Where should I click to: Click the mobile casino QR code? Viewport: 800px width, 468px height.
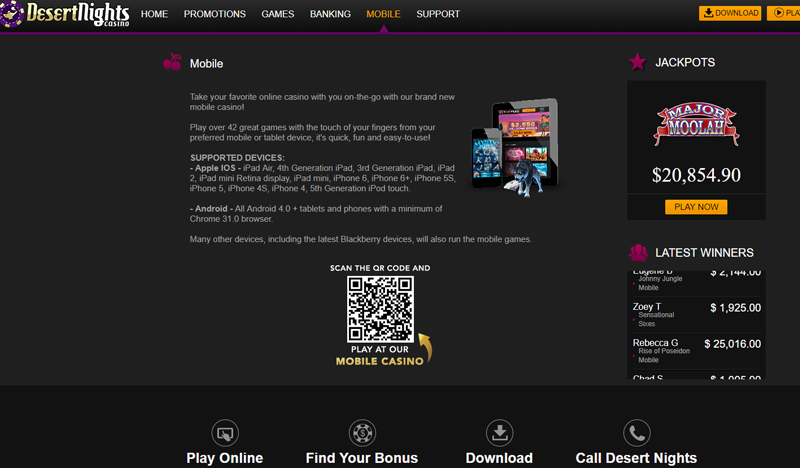pos(380,308)
